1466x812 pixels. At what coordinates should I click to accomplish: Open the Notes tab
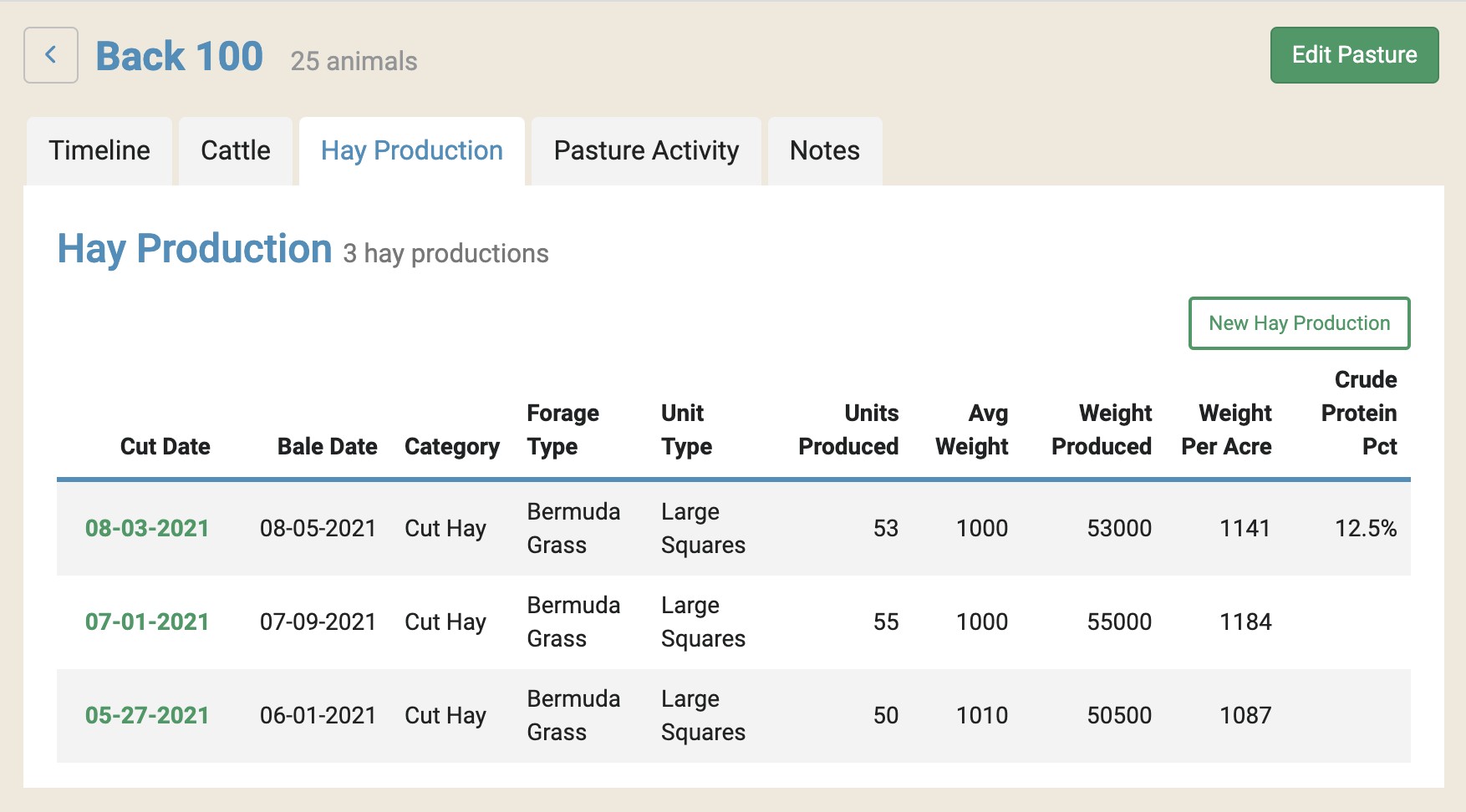824,151
